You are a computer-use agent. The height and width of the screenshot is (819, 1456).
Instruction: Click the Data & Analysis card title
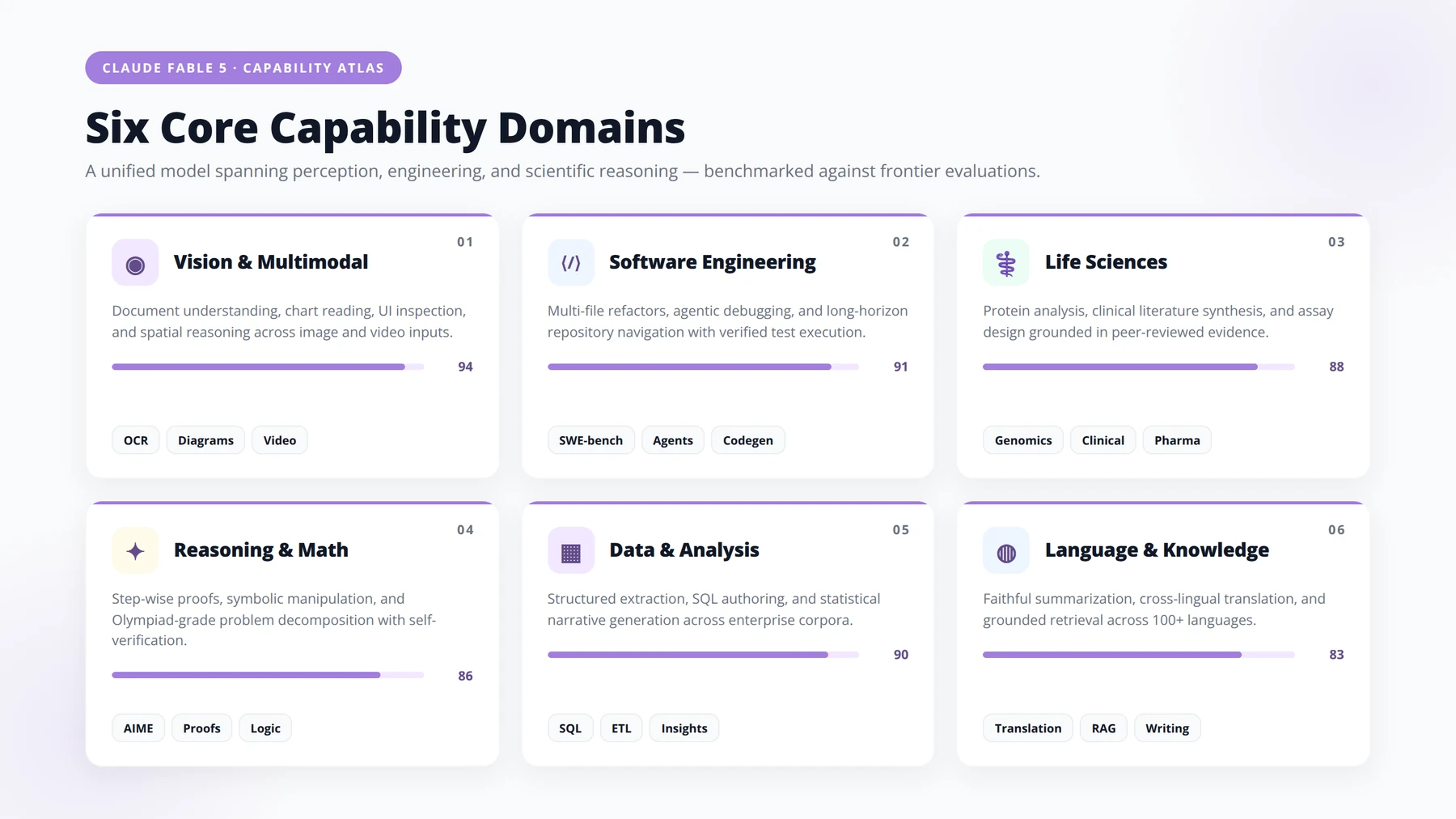pos(684,550)
